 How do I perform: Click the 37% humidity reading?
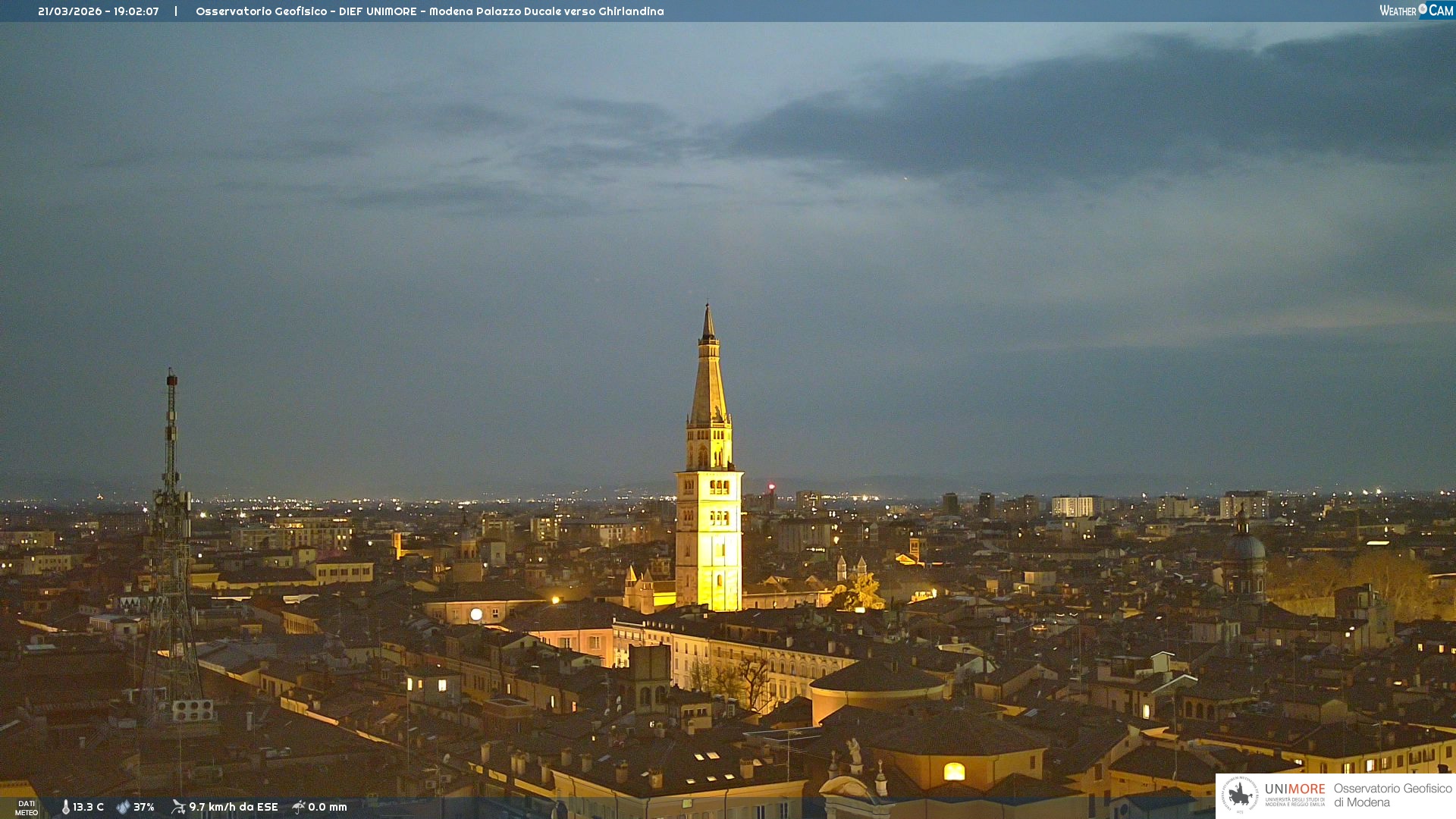(x=144, y=808)
